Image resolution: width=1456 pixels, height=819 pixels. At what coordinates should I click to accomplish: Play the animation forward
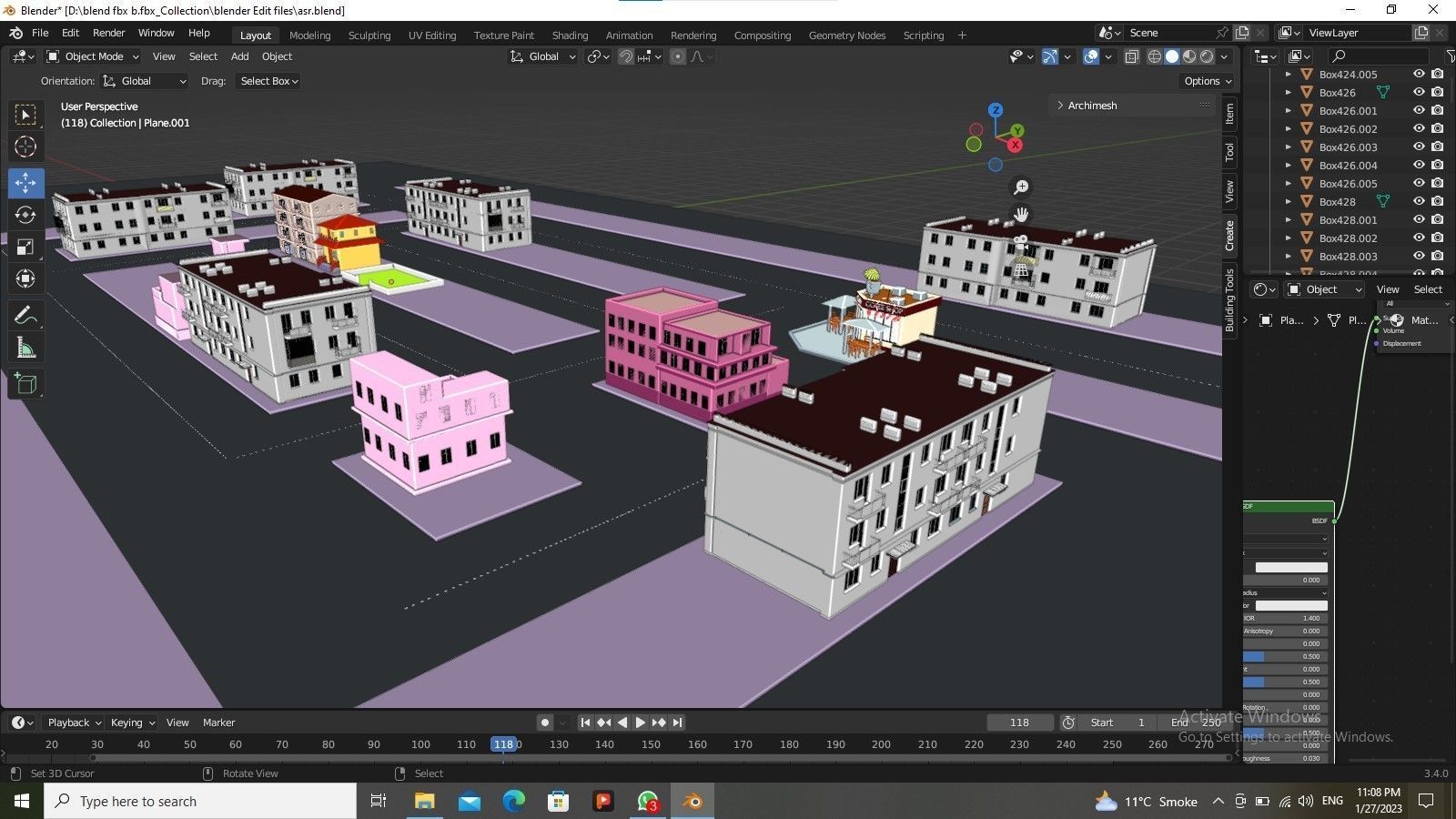coord(641,723)
